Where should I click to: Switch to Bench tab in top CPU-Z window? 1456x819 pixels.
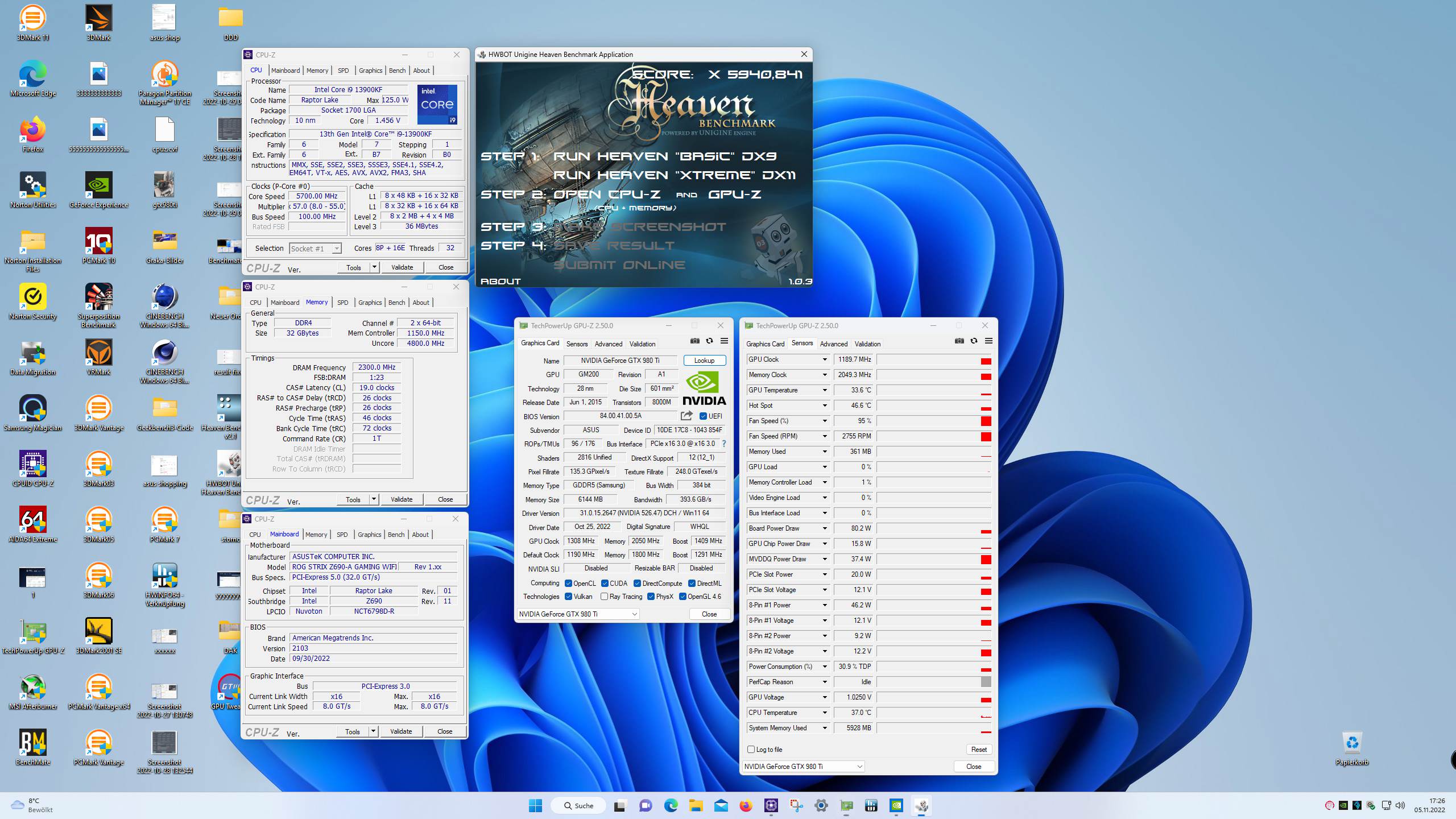click(397, 71)
